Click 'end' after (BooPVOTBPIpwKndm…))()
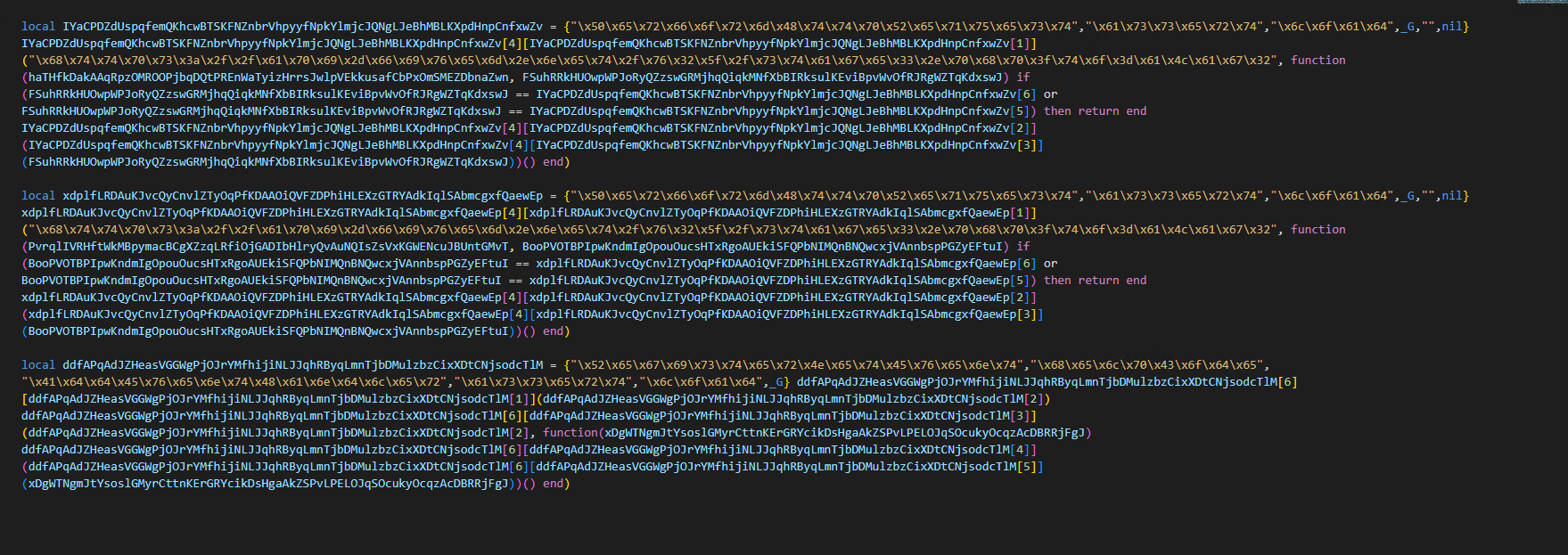The width and height of the screenshot is (1568, 555). [554, 331]
